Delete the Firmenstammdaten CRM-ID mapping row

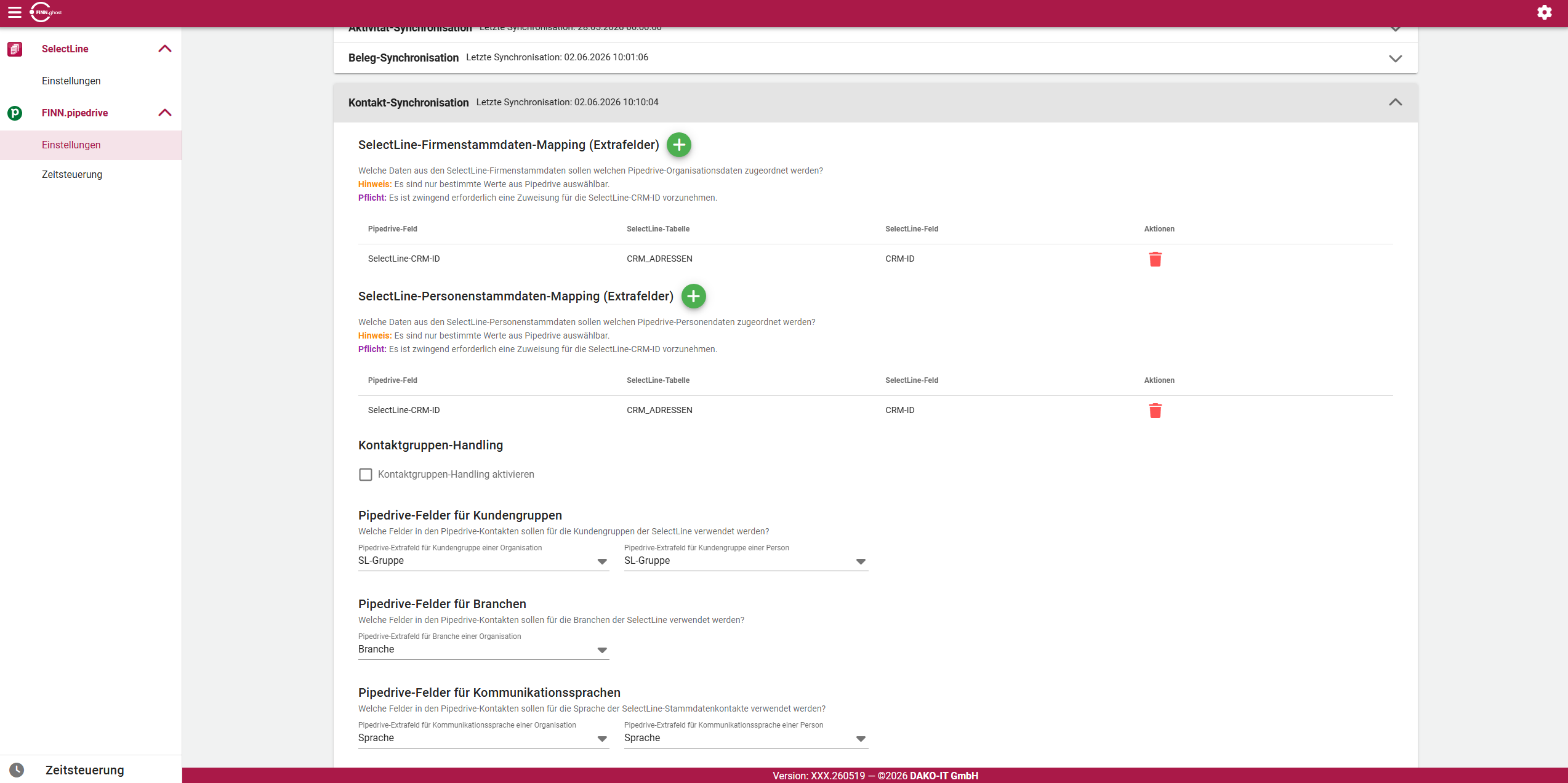pos(1156,259)
